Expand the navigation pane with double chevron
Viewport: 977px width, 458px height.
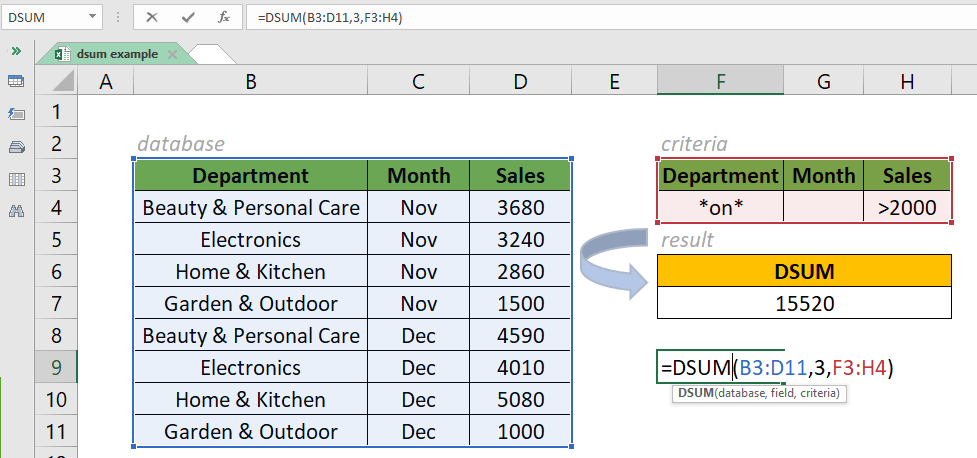click(16, 51)
